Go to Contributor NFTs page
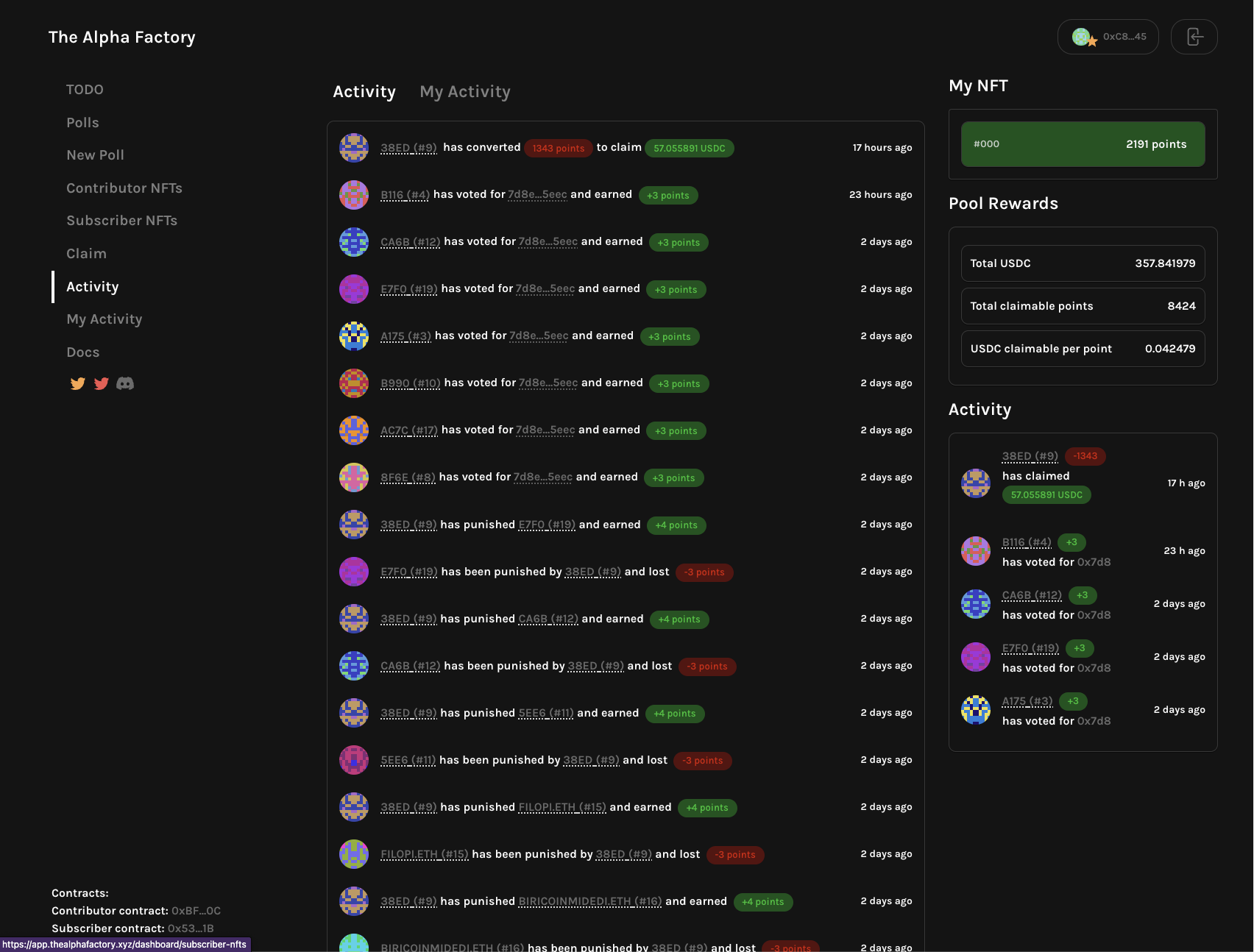This screenshot has width=1254, height=952. click(124, 188)
